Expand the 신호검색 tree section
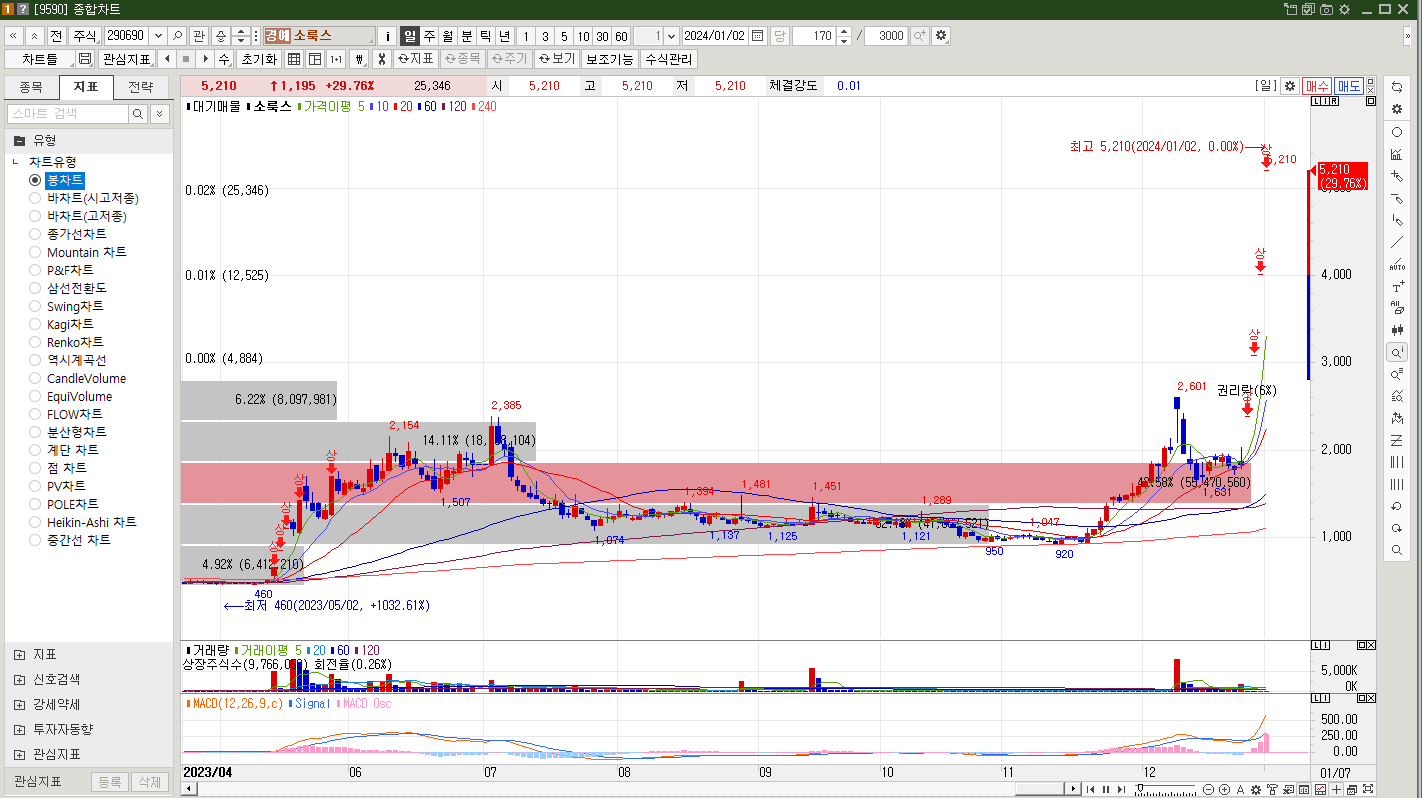The height and width of the screenshot is (798, 1422). (20, 680)
